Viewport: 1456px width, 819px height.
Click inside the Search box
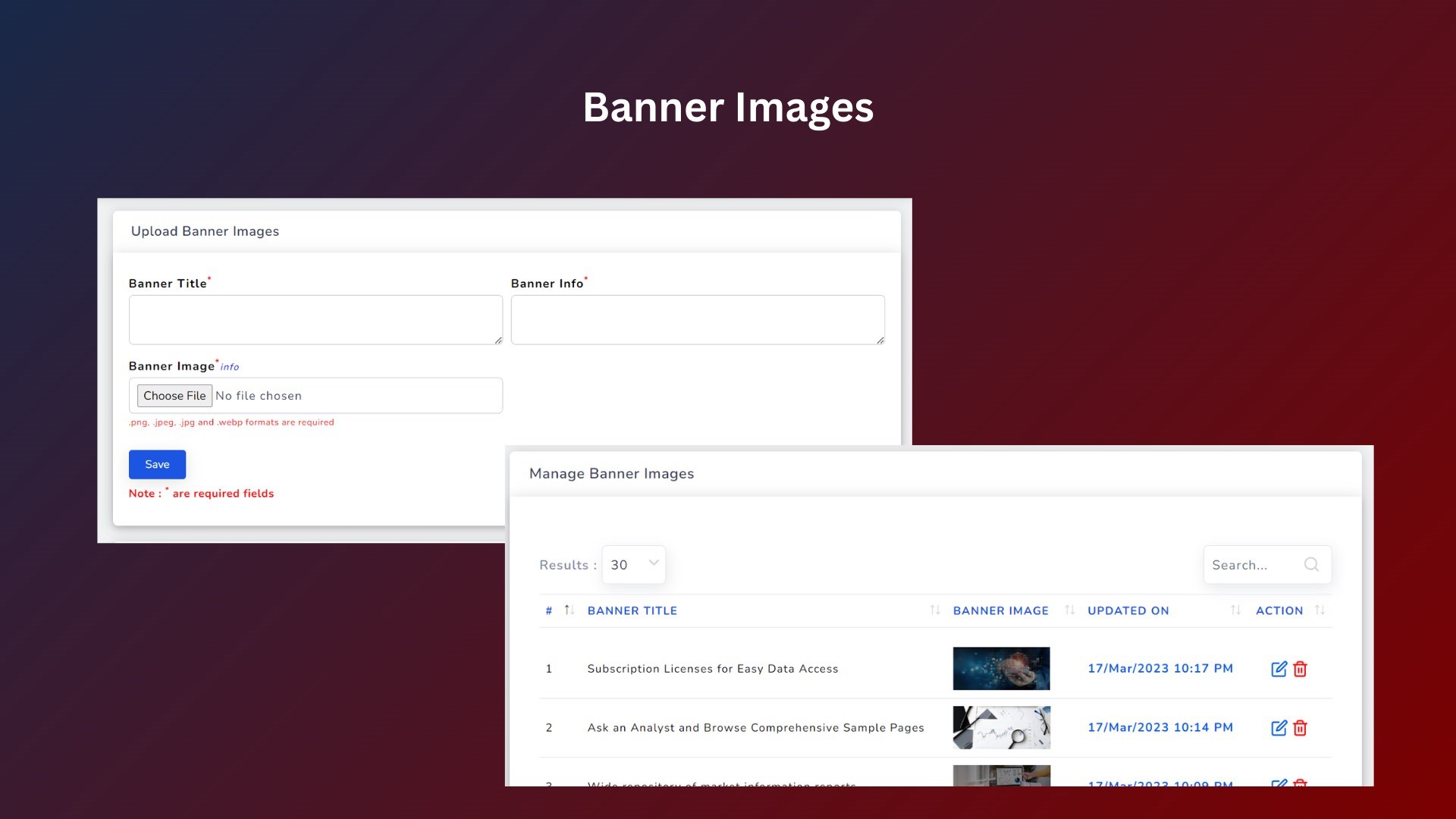[1251, 564]
